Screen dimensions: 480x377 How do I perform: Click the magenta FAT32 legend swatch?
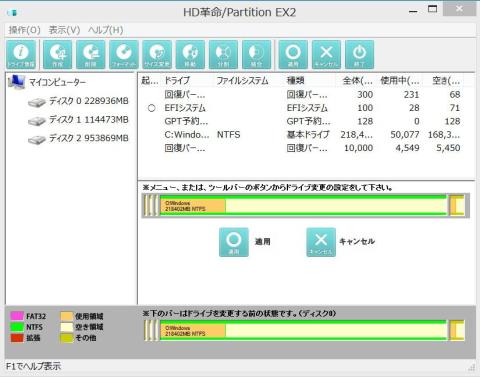(17, 316)
